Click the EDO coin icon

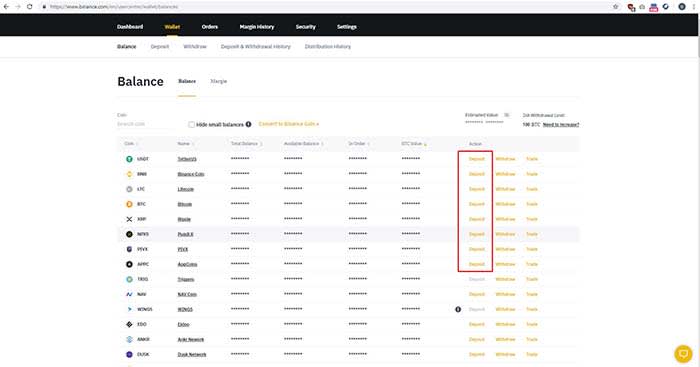[x=129, y=325]
